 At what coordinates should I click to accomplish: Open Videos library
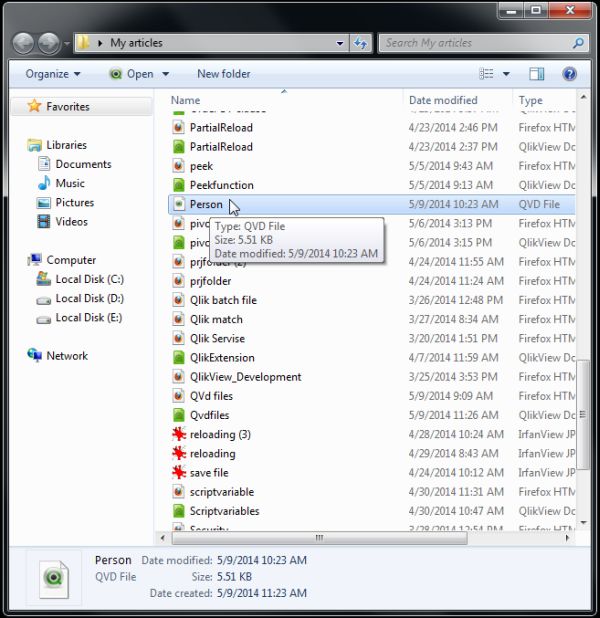71,222
